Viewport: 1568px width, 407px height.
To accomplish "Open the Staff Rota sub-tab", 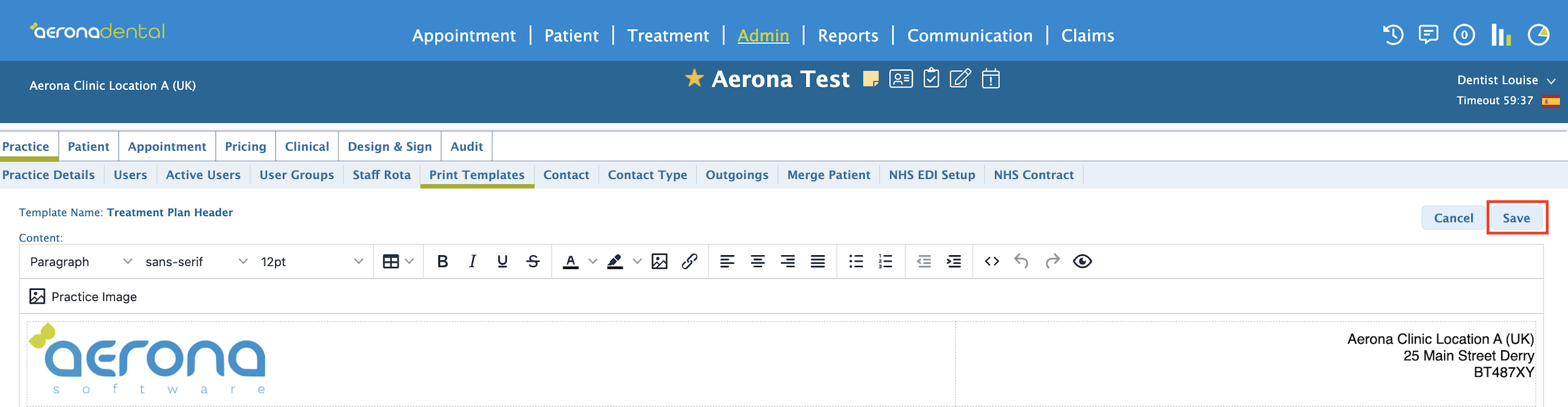I will tap(381, 175).
